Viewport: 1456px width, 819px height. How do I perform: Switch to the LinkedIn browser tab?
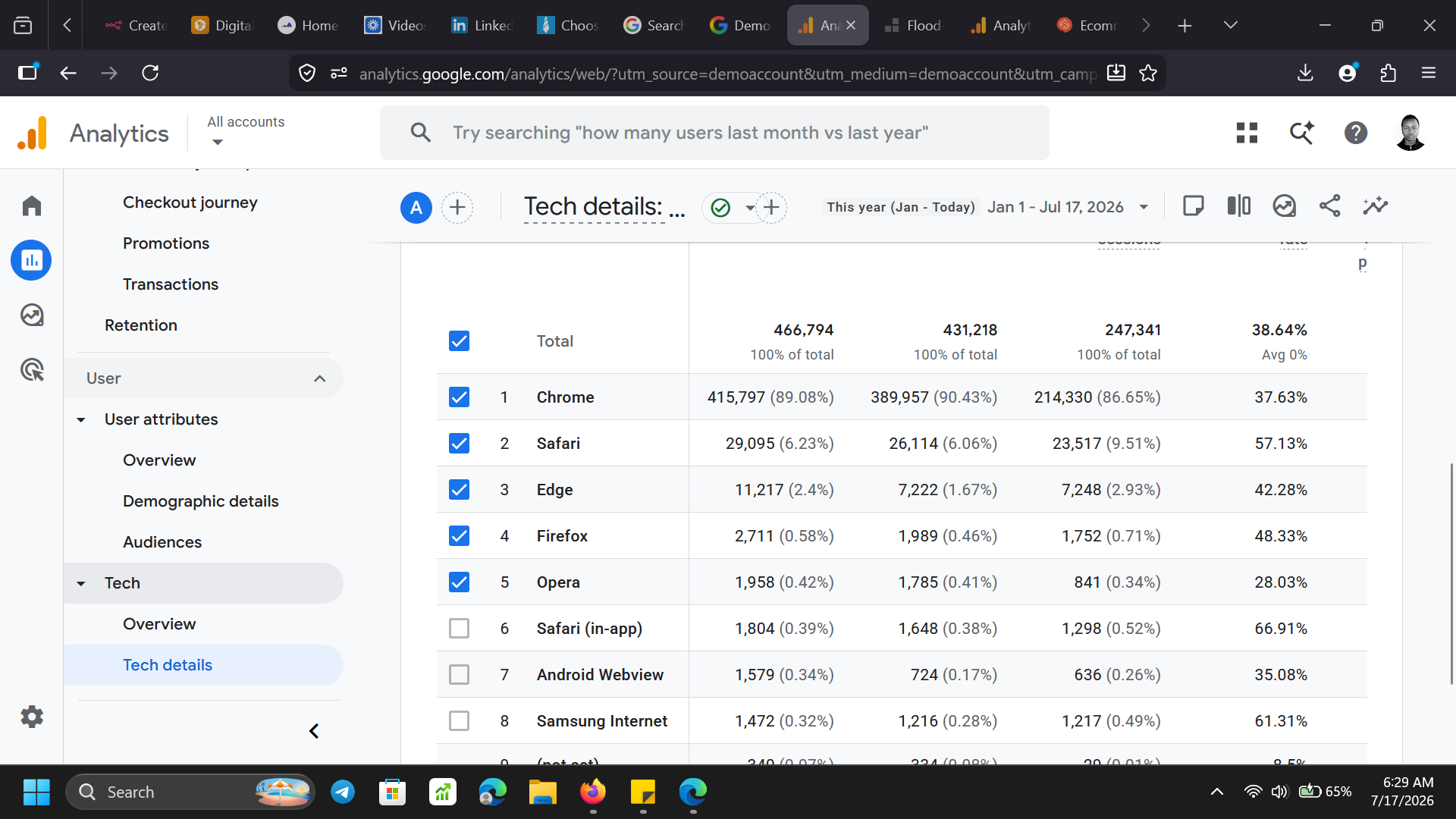point(483,25)
